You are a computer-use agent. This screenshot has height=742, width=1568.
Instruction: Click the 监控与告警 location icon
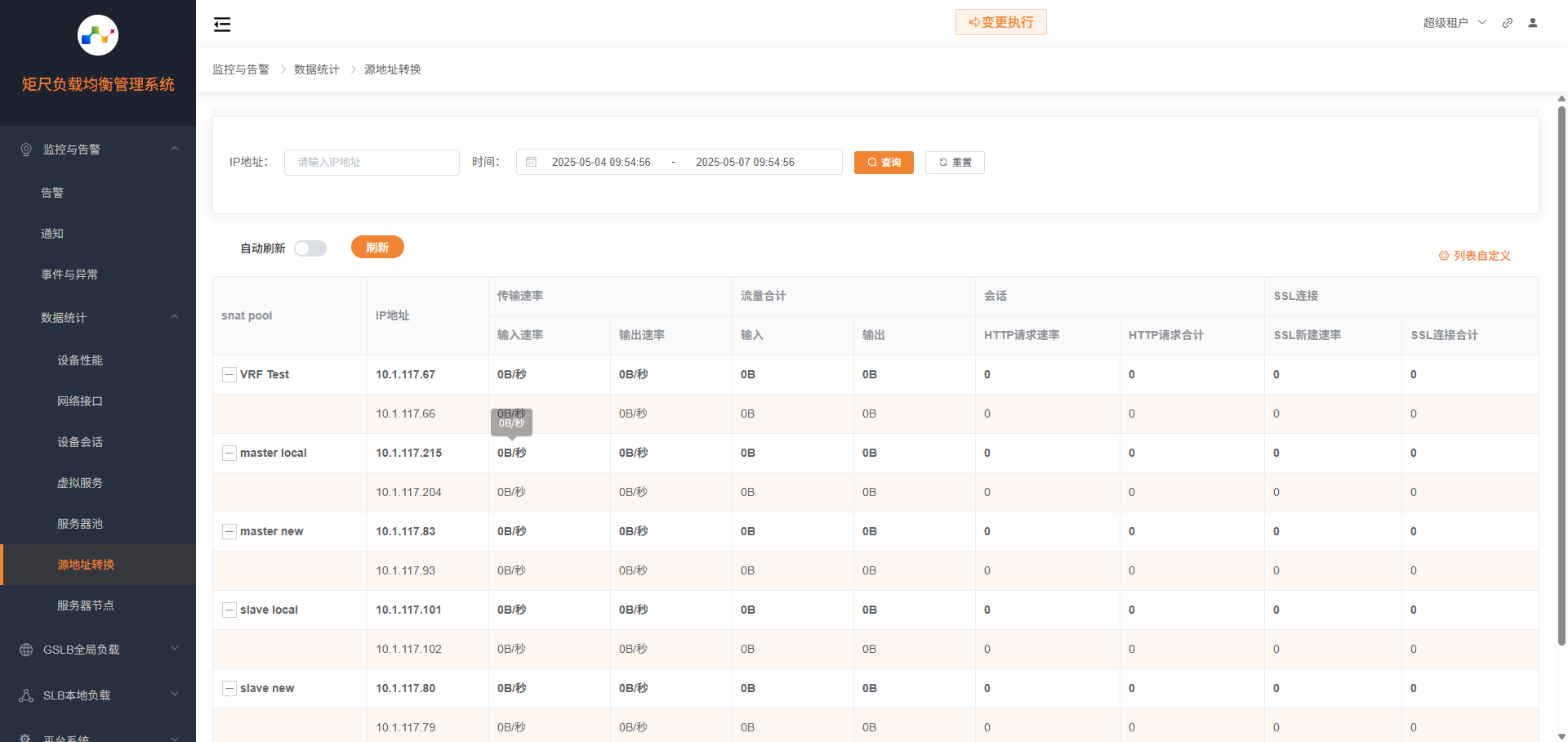[x=26, y=150]
